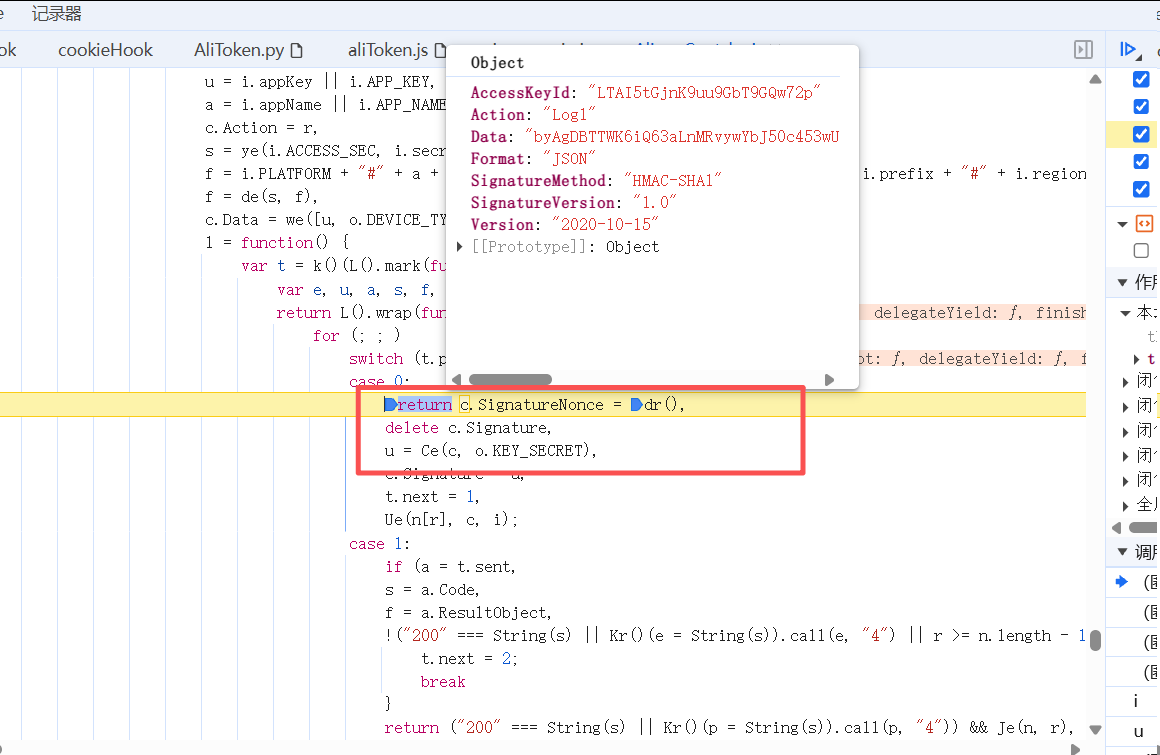Click the orange script snippet icon

[x=1144, y=223]
